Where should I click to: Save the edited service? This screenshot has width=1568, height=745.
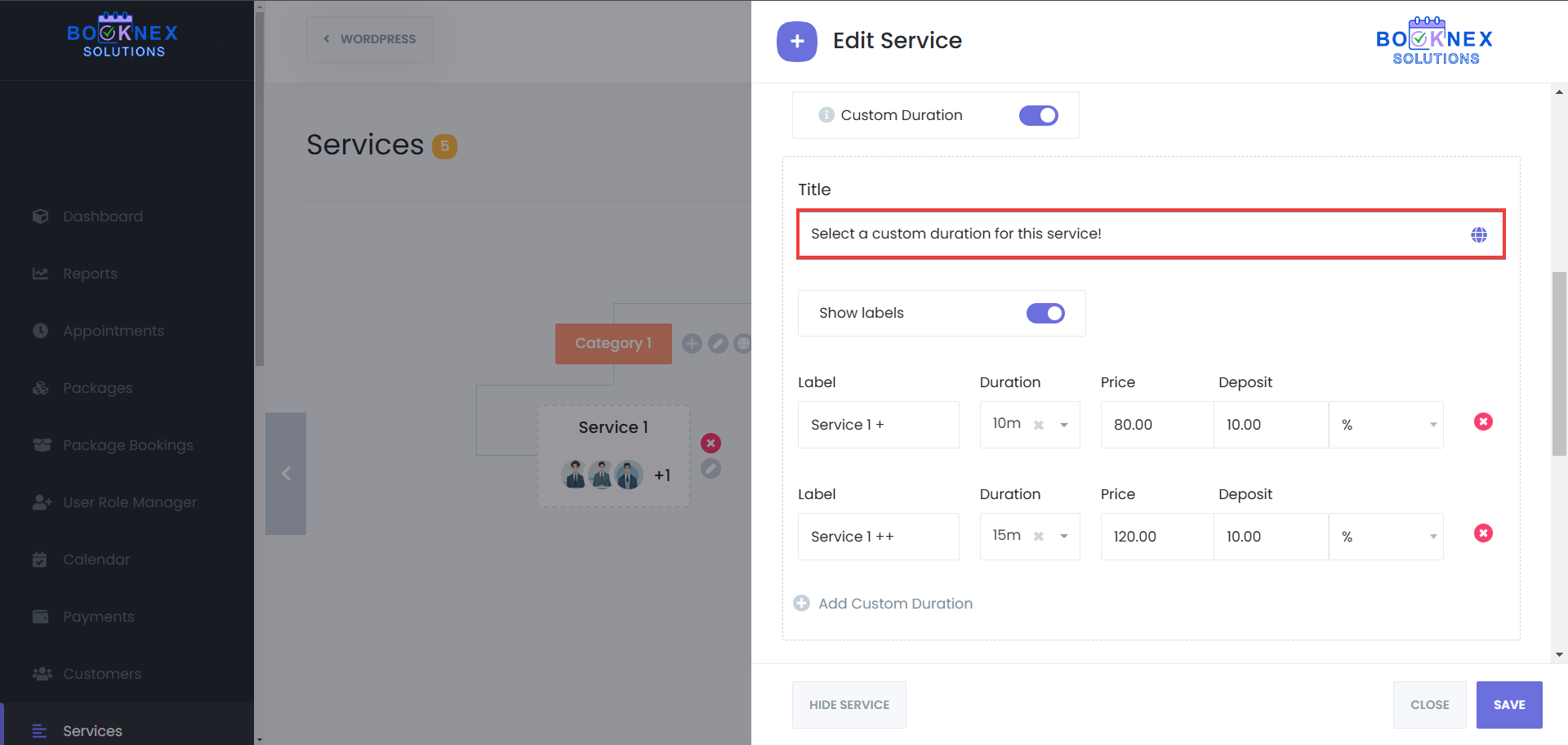(x=1509, y=704)
